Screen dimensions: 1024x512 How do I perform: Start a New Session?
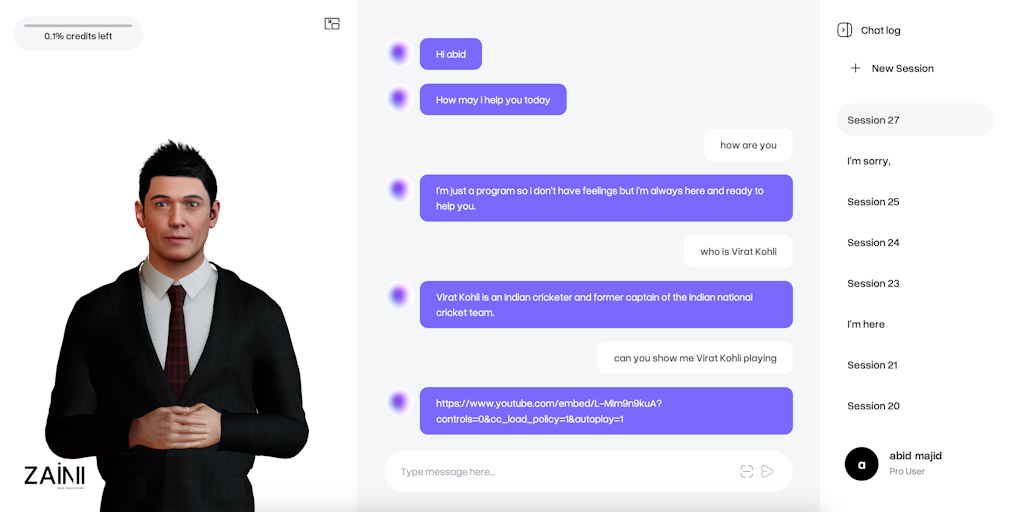pyautogui.click(x=892, y=68)
